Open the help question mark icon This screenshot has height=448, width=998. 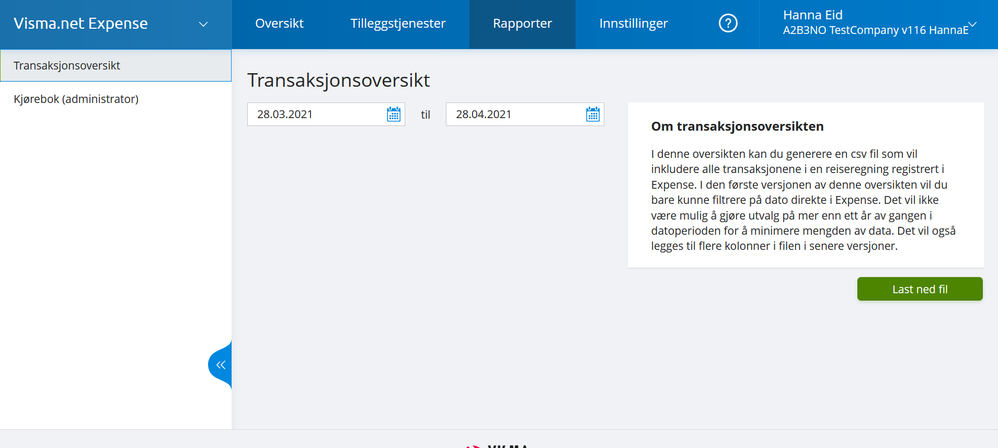click(727, 24)
